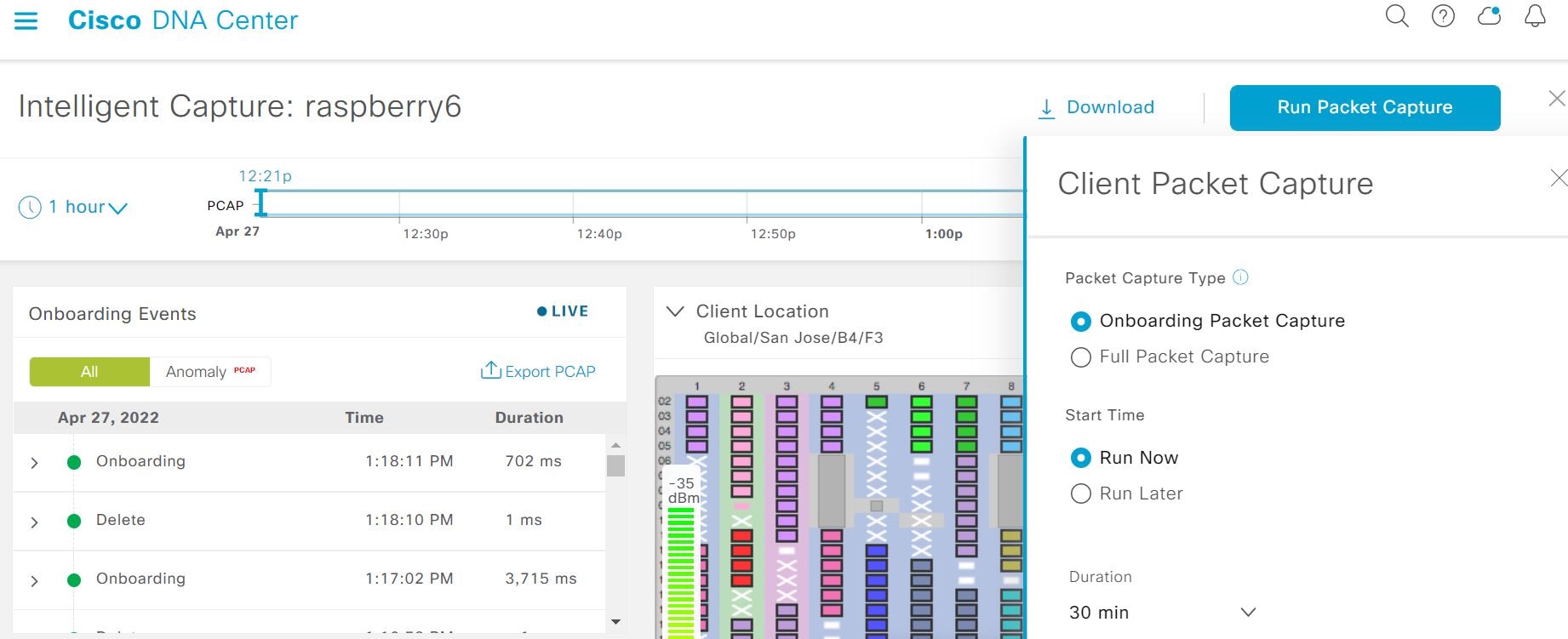1568x639 pixels.
Task: Click the 12:21p PCAP timeline marker
Action: 261,203
